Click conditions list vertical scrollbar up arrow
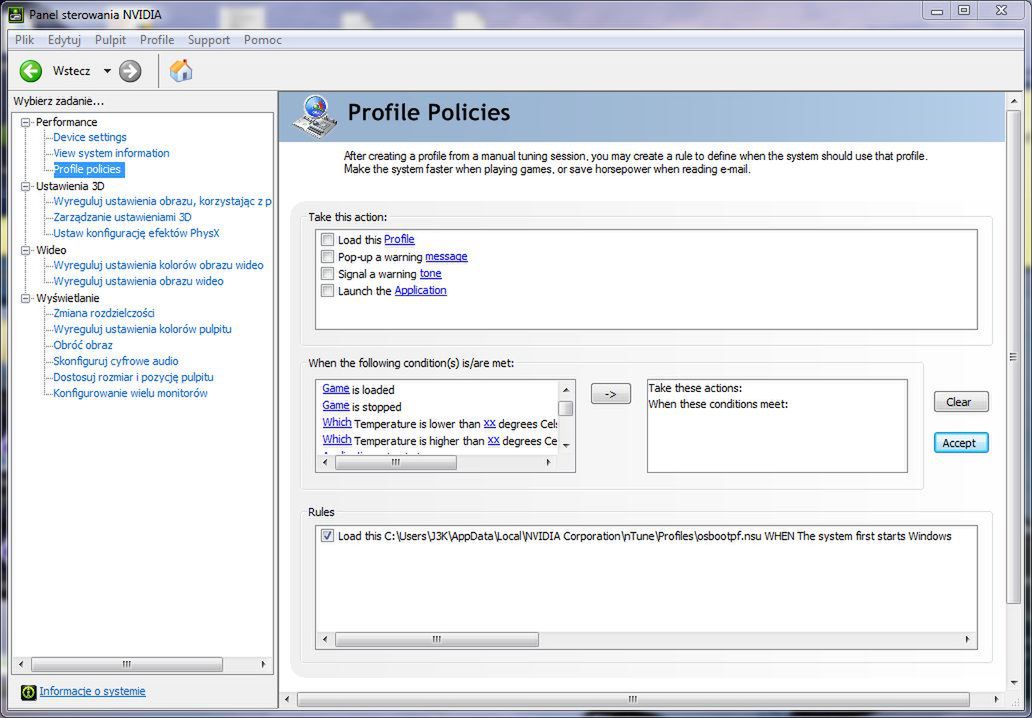The image size is (1032, 718). (x=566, y=388)
